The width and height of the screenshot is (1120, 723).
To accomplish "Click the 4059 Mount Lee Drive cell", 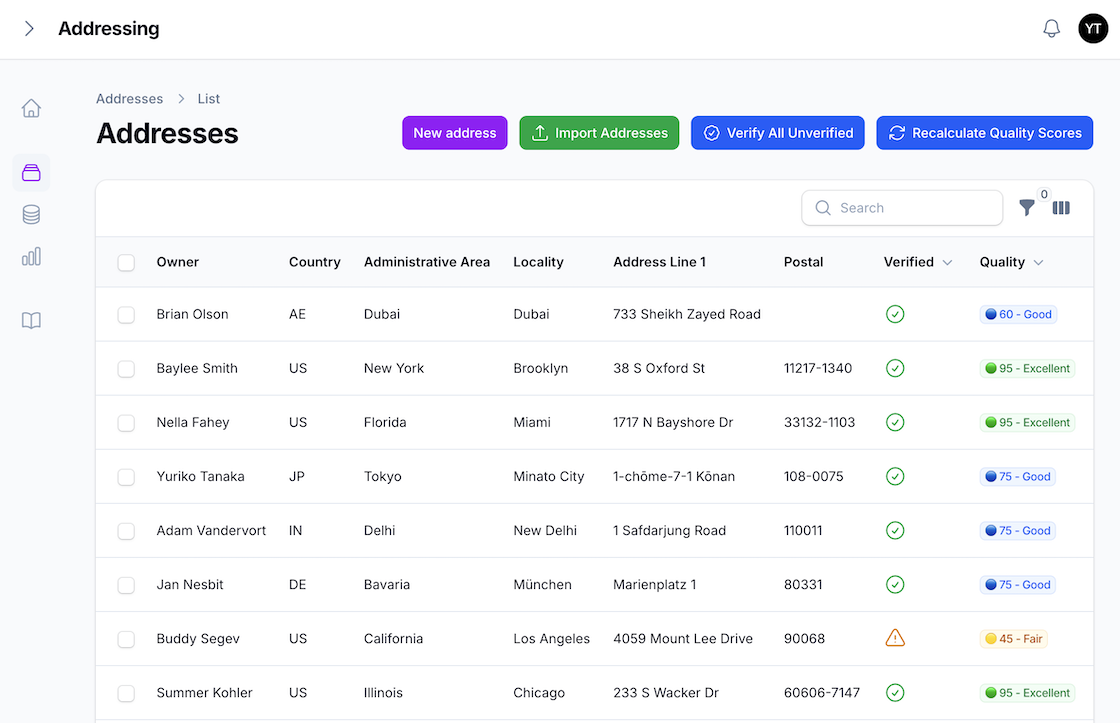I will pos(683,639).
